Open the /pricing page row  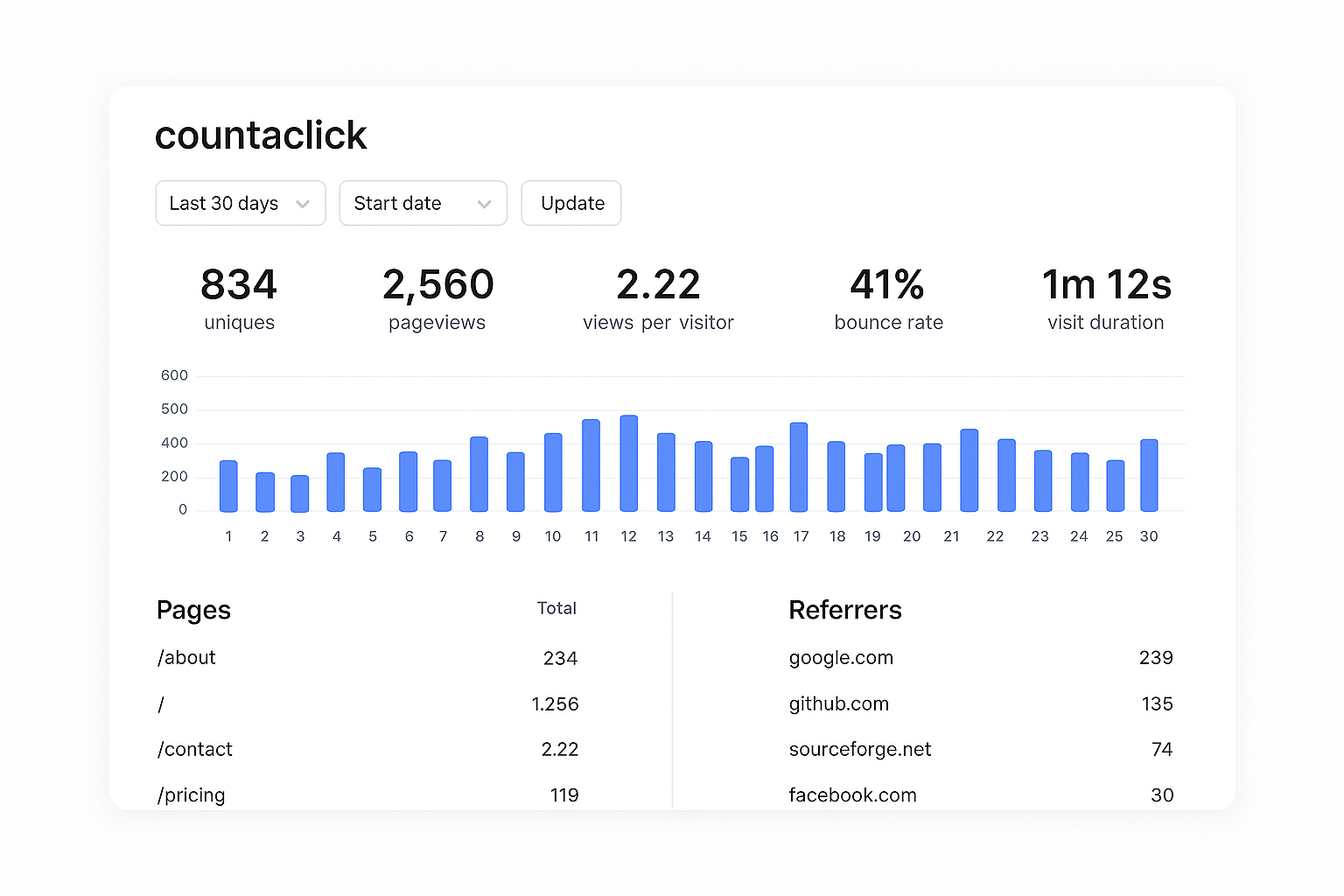click(192, 795)
